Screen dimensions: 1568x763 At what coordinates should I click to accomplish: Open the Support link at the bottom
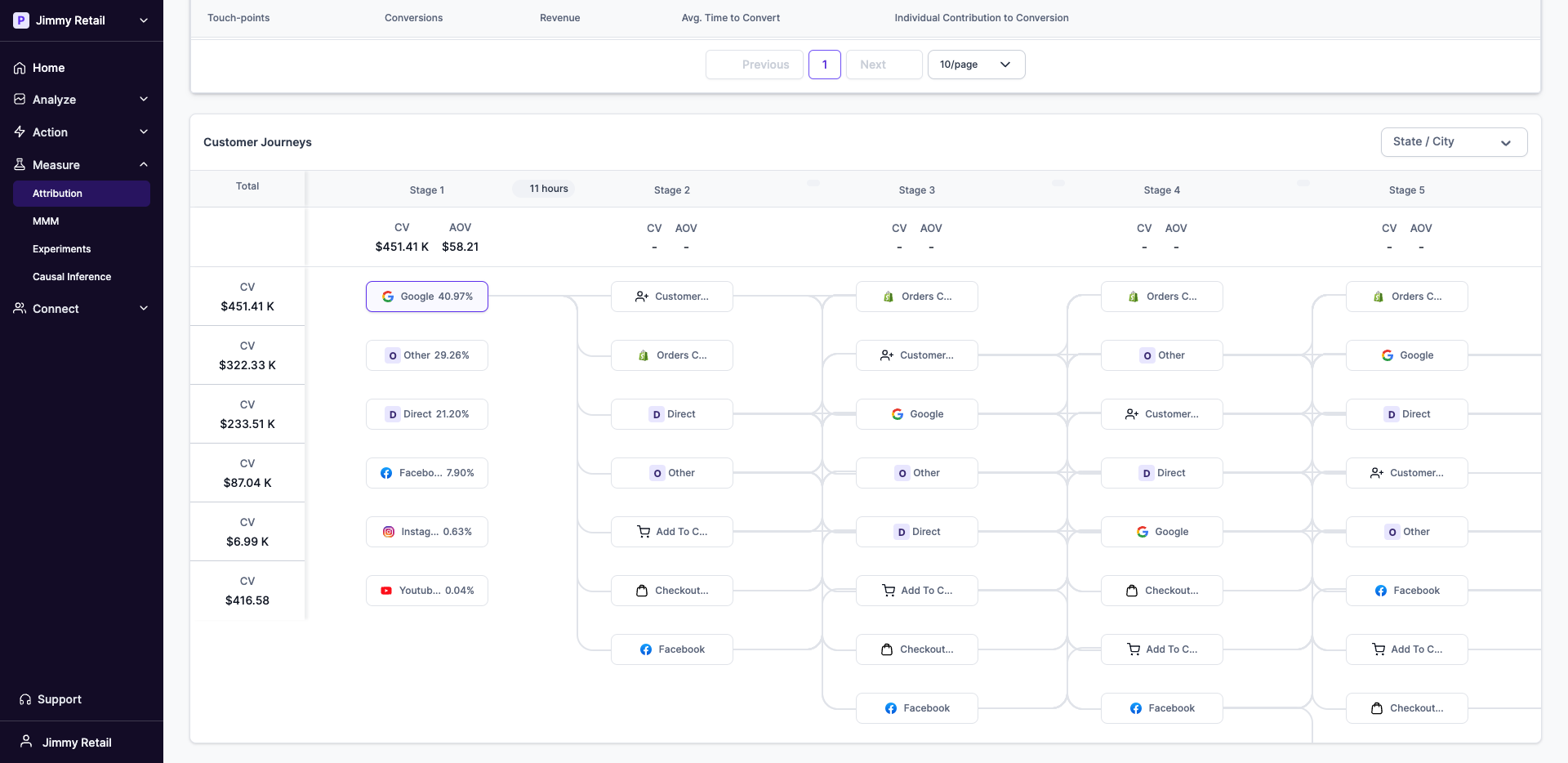(58, 699)
